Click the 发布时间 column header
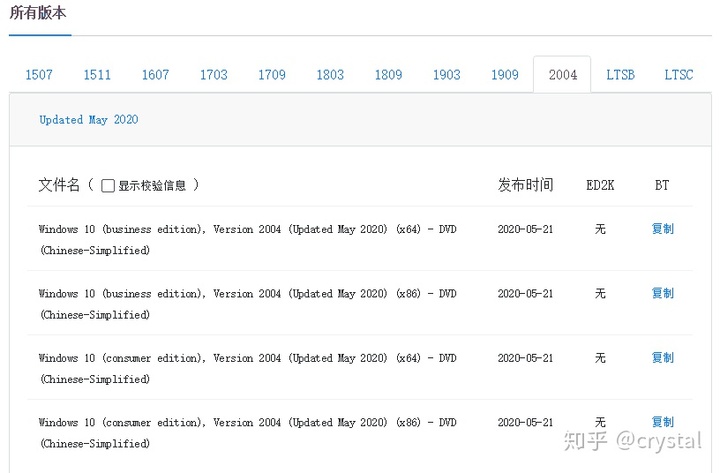 pyautogui.click(x=525, y=185)
